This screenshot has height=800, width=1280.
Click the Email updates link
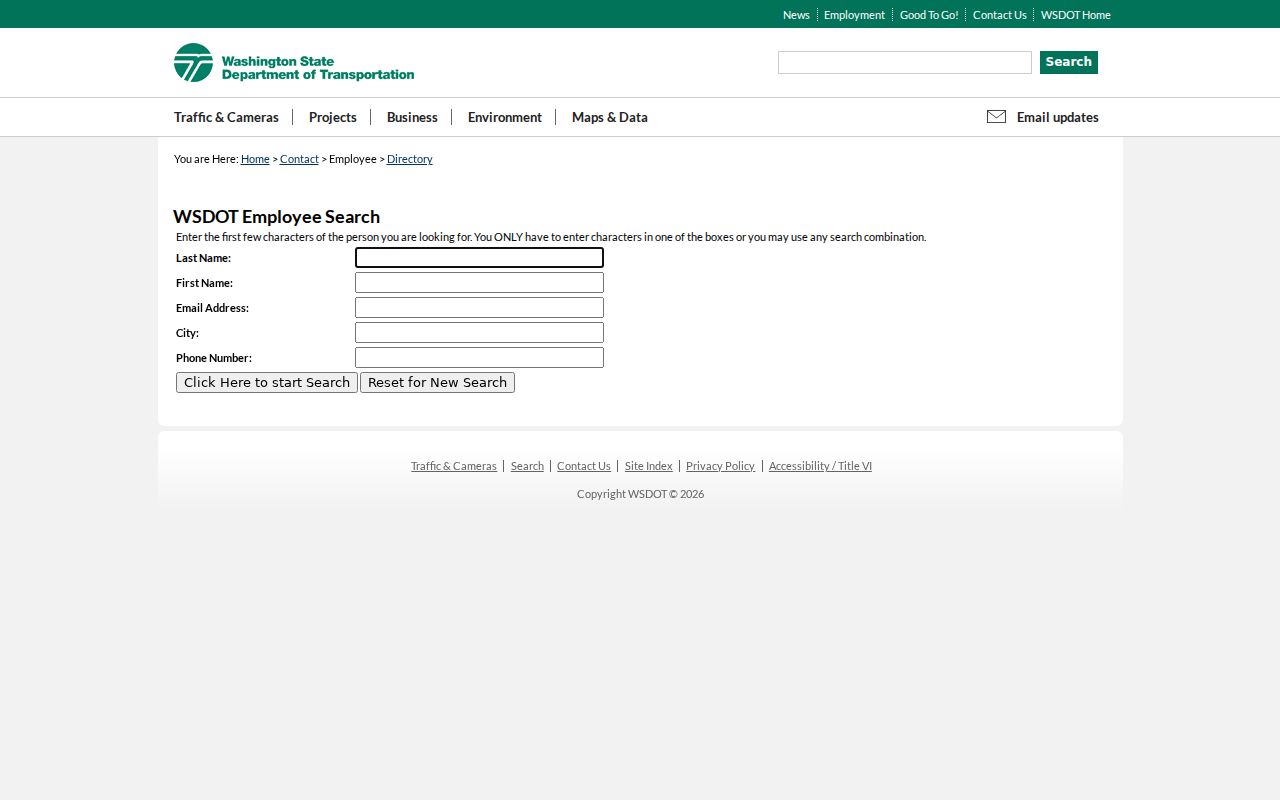[x=1058, y=117]
